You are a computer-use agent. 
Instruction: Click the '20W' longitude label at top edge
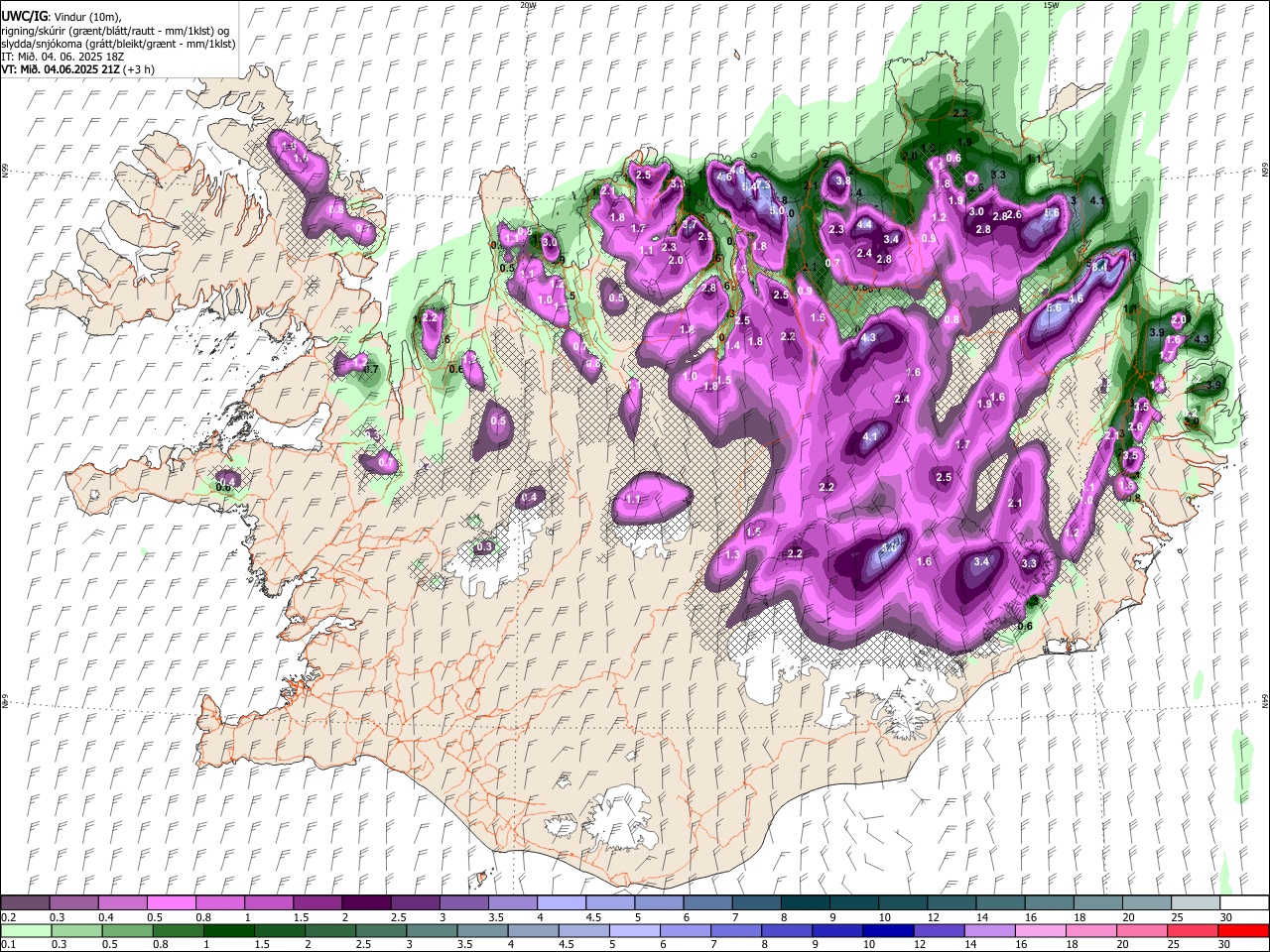[528, 5]
